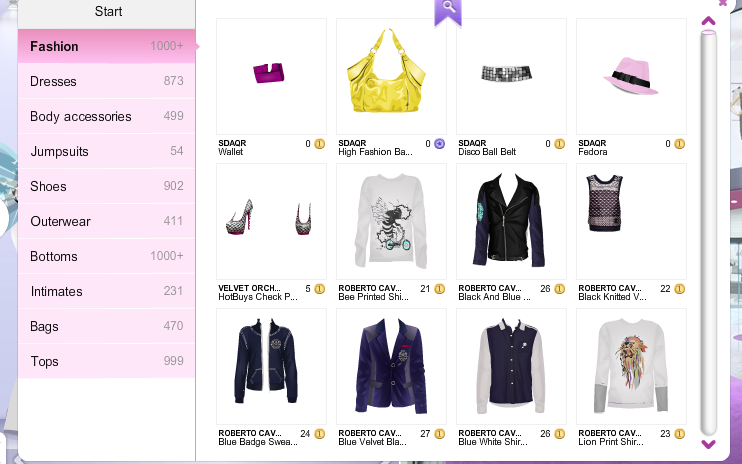Choose the Shoes category
The height and width of the screenshot is (464, 742).
click(106, 186)
